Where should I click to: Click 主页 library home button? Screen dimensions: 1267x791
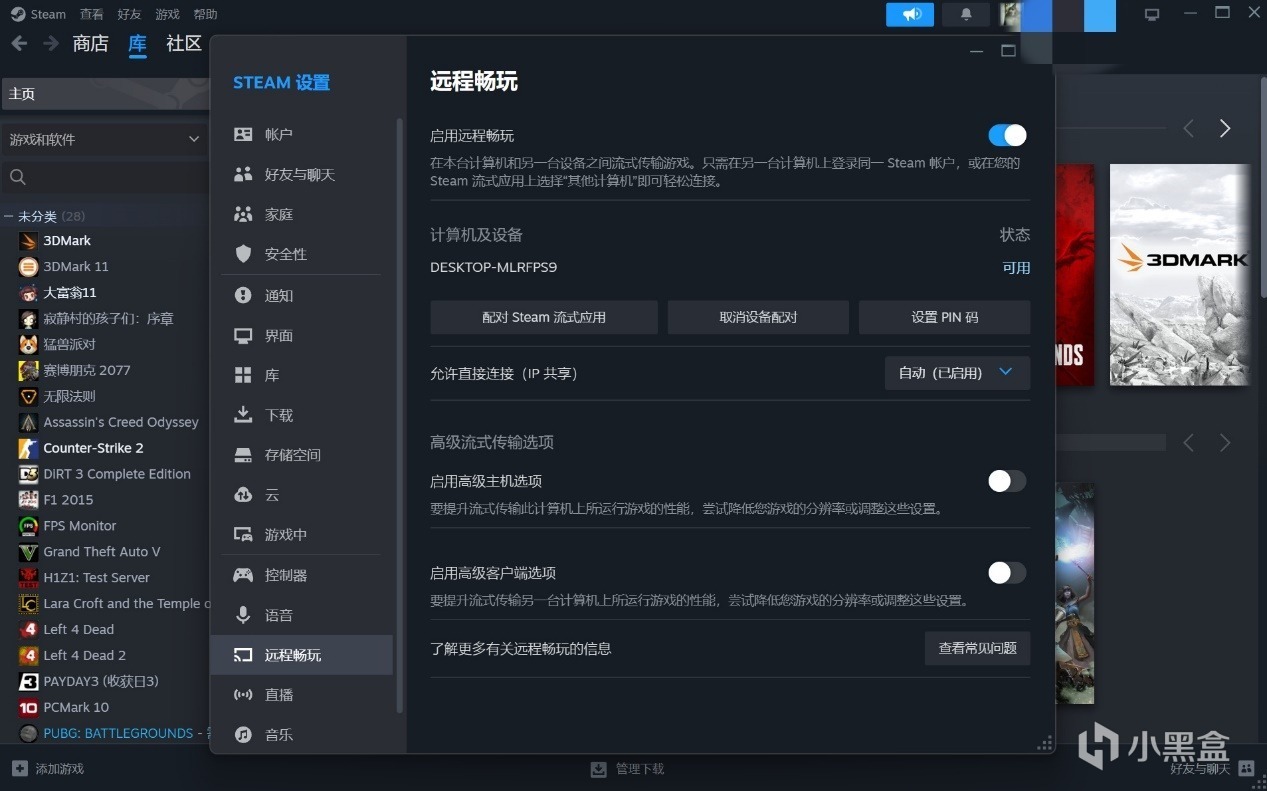pos(105,94)
